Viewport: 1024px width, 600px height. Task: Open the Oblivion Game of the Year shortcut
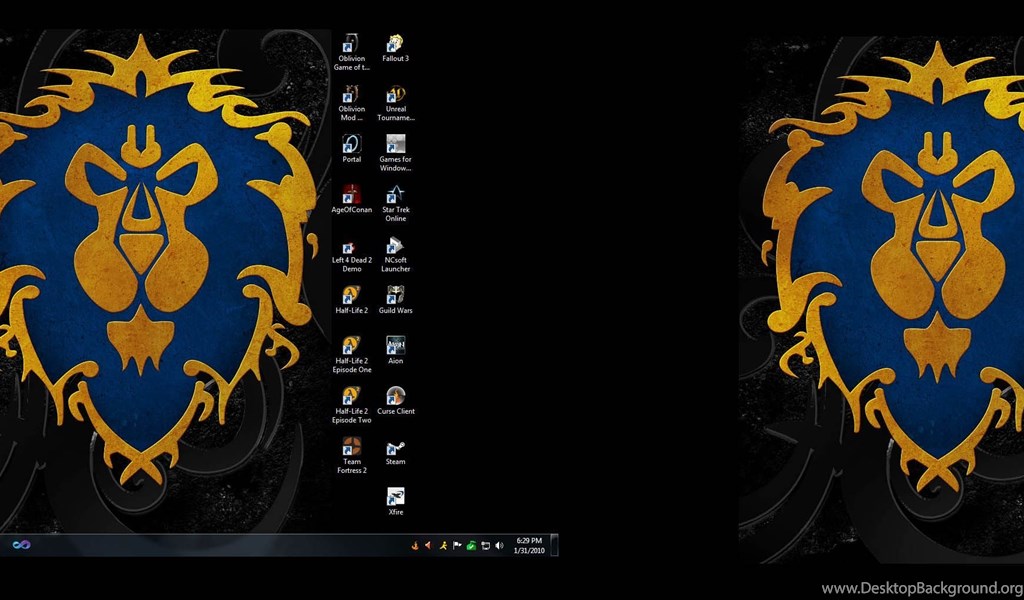[x=351, y=52]
